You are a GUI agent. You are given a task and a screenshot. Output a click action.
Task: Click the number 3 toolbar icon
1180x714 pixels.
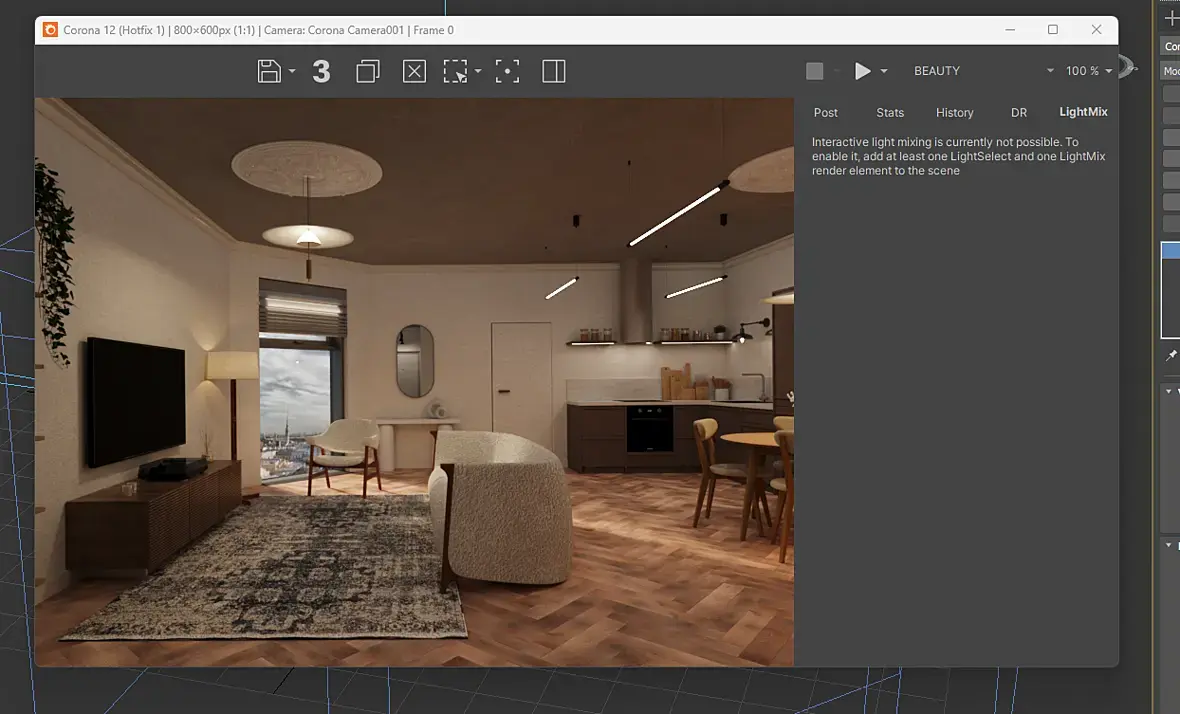[x=321, y=71]
